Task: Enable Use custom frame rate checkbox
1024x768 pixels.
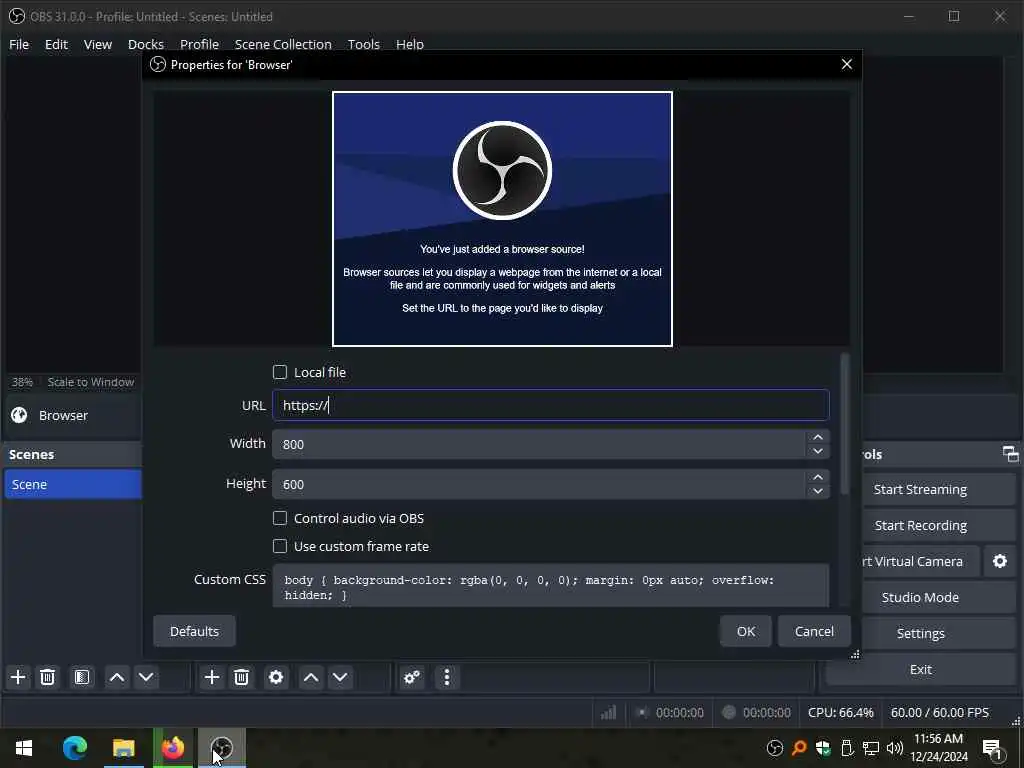Action: click(280, 546)
